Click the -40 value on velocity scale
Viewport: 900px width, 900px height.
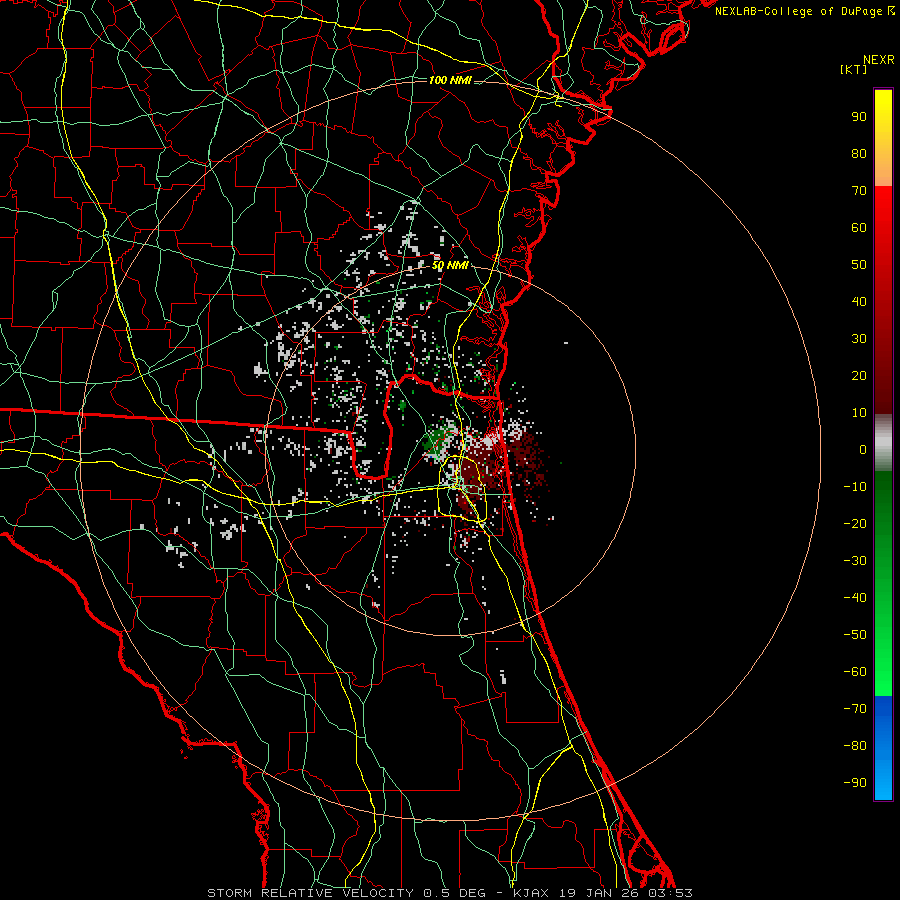855,598
